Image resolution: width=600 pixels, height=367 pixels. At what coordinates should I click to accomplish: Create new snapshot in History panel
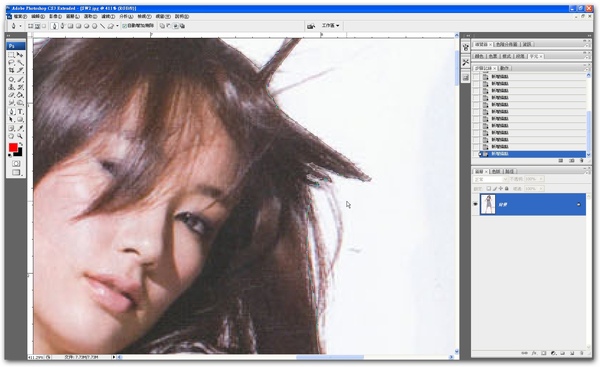[x=571, y=161]
